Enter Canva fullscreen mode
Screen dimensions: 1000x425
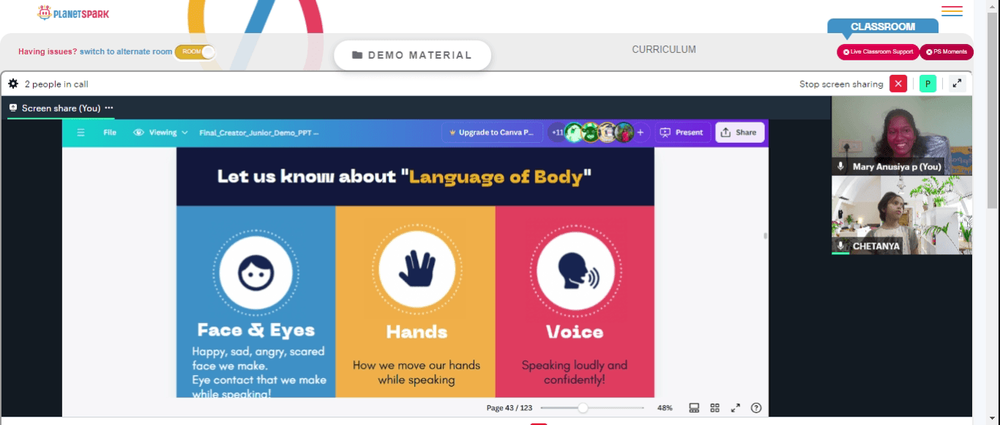tap(735, 408)
